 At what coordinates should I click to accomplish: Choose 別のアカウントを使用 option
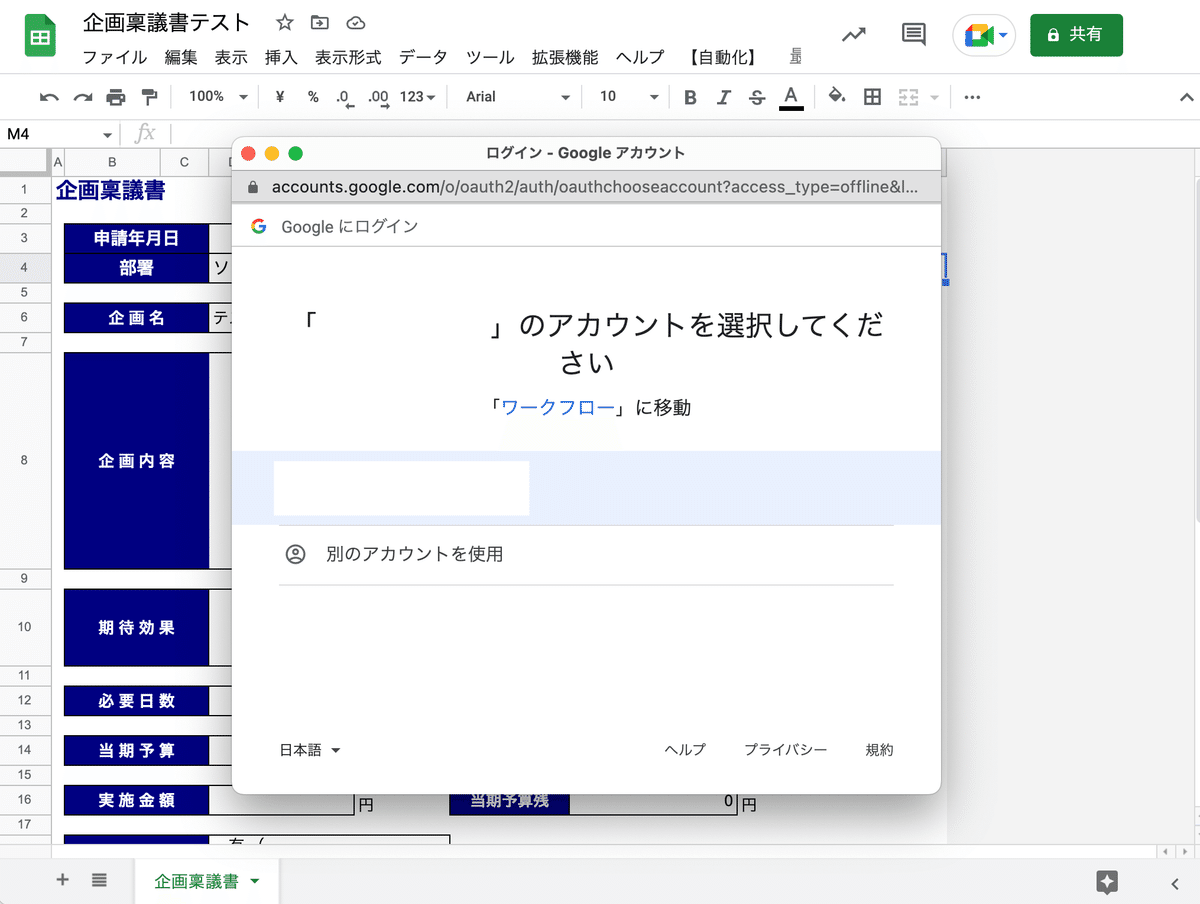click(x=586, y=554)
